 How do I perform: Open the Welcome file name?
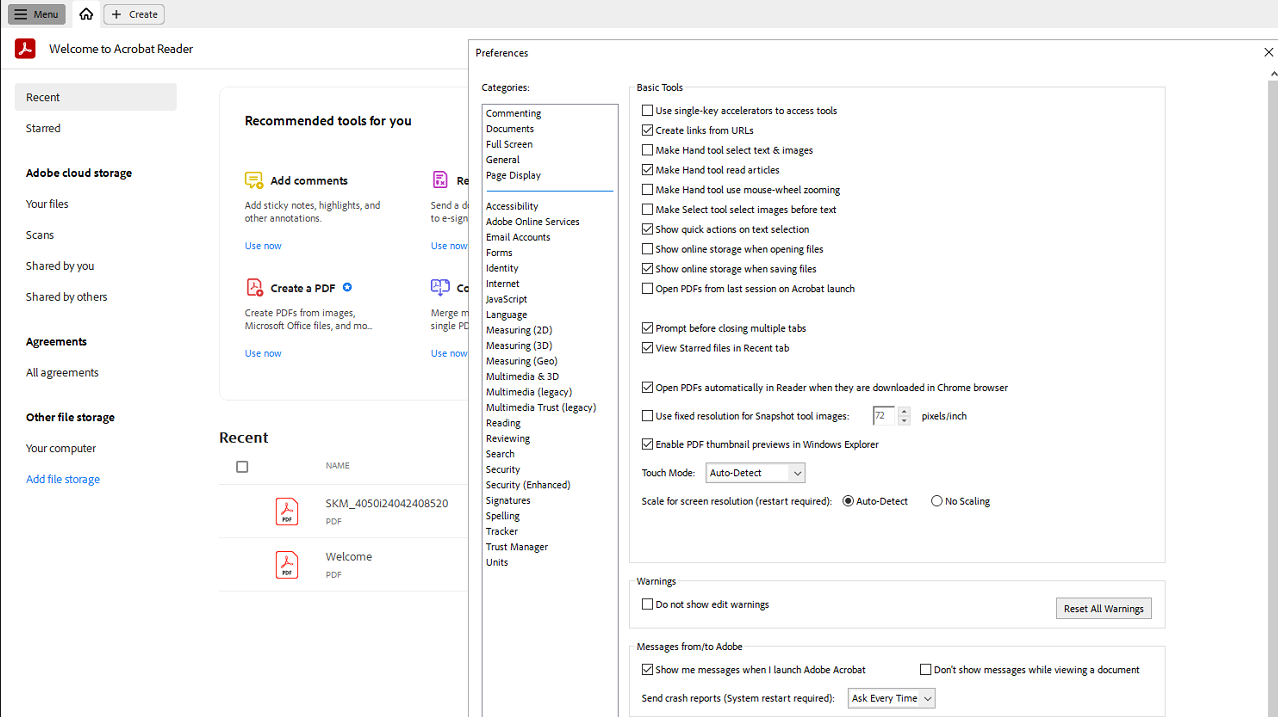(348, 557)
